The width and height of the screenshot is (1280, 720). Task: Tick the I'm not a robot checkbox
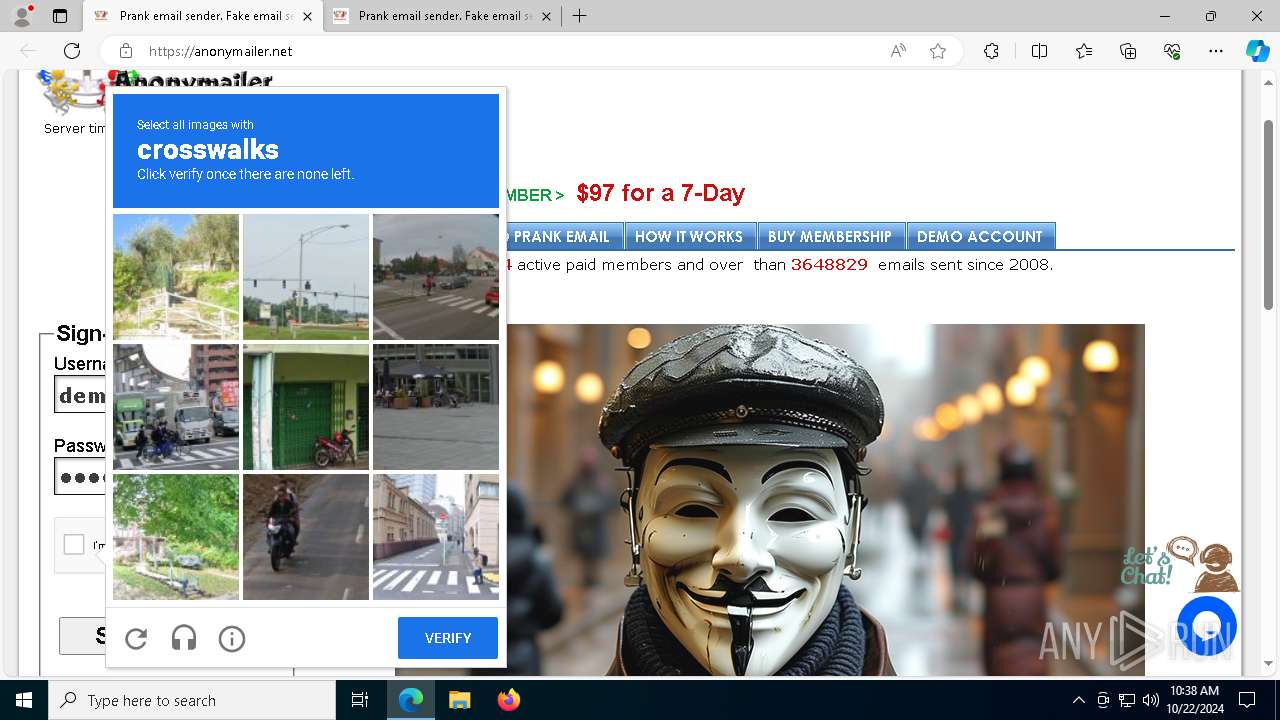[74, 544]
